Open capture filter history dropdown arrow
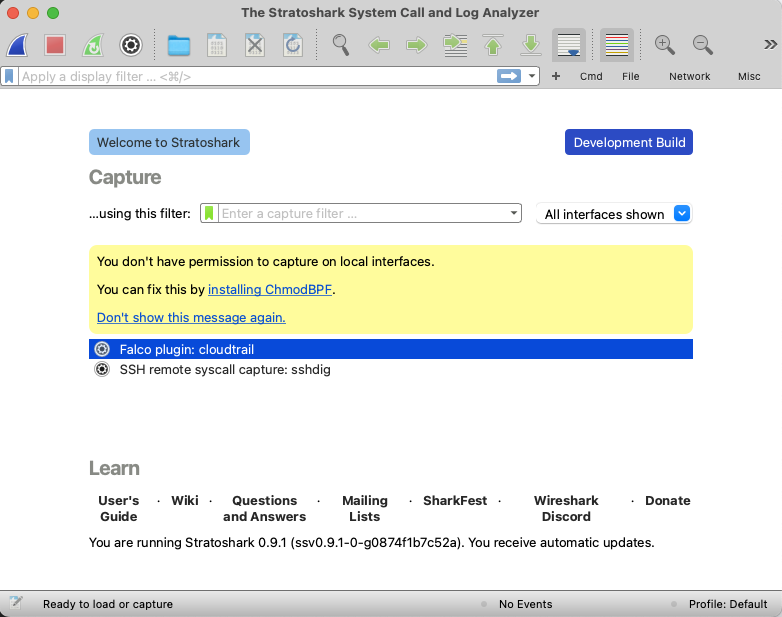Screen dimensions: 782x617 coord(514,213)
